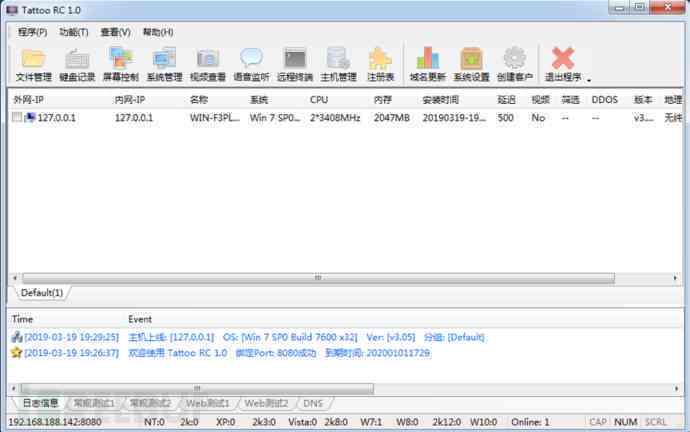The image size is (690, 432).
Task: Start the 语音监听 voice listening tool
Action: (251, 65)
